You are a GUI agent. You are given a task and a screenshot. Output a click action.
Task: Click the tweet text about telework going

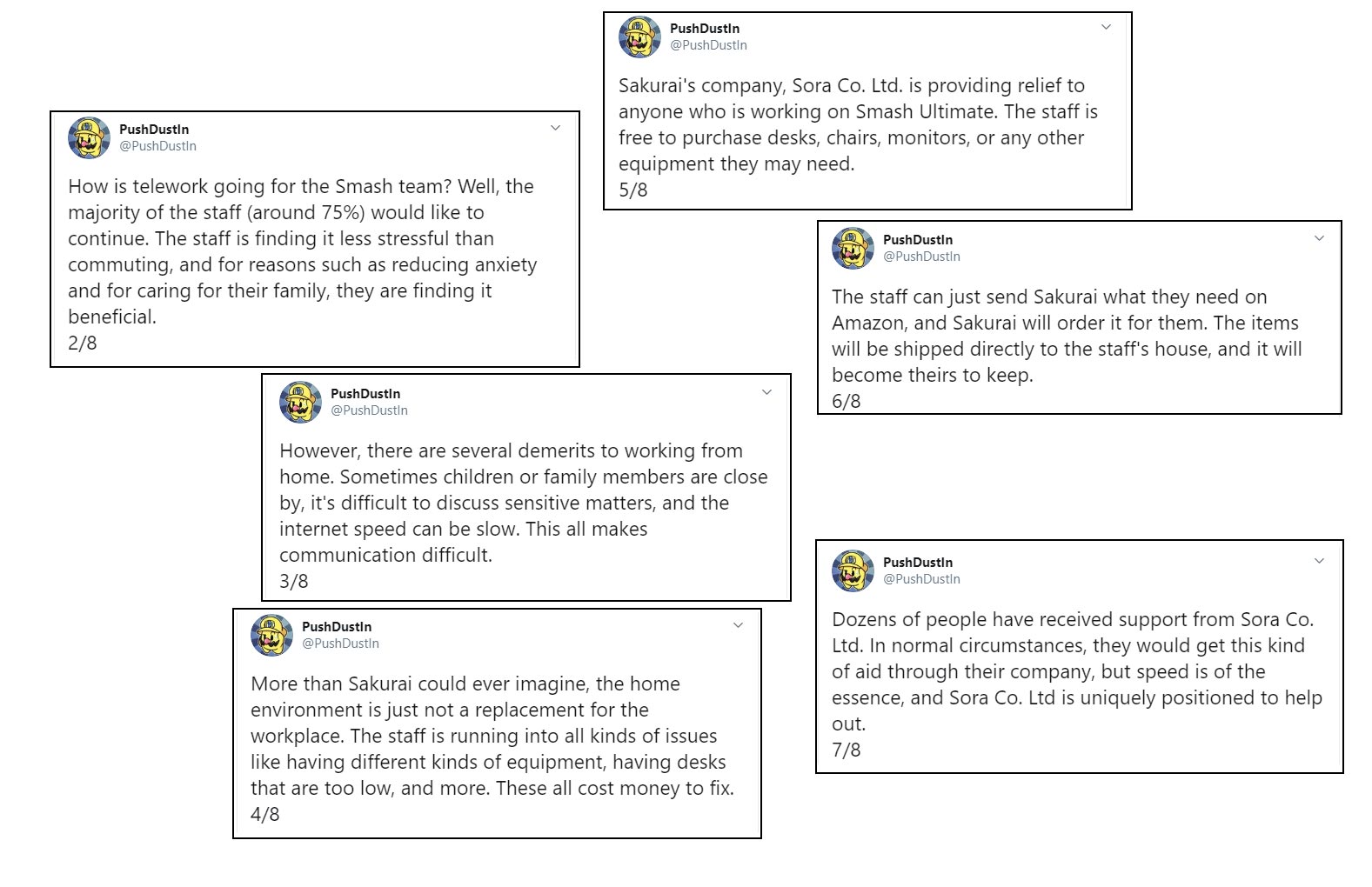coord(302,251)
